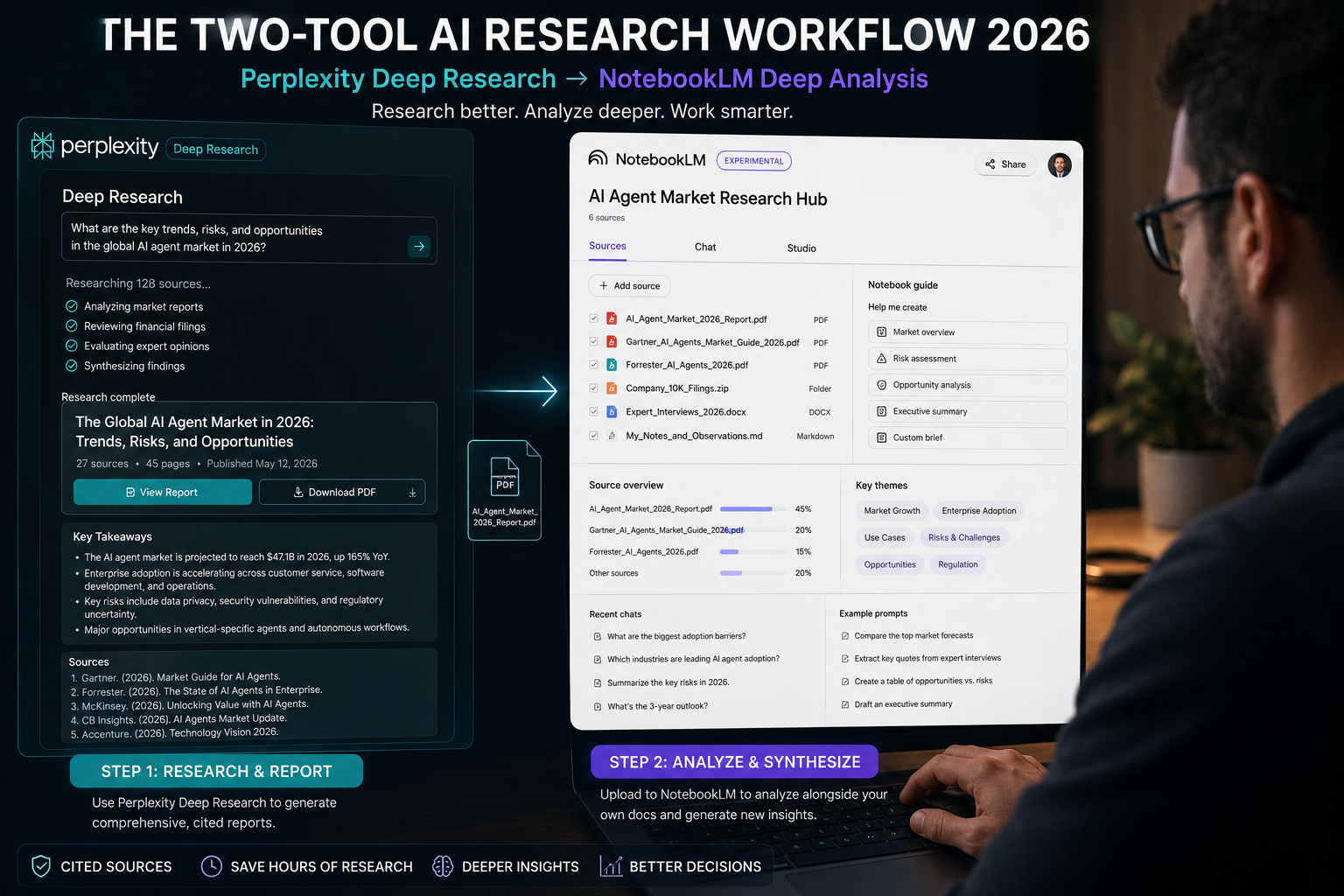This screenshot has height=896, width=1344.
Task: Click 'Accenture. (2026). Technology Vision 2026.' source
Action: [175, 733]
